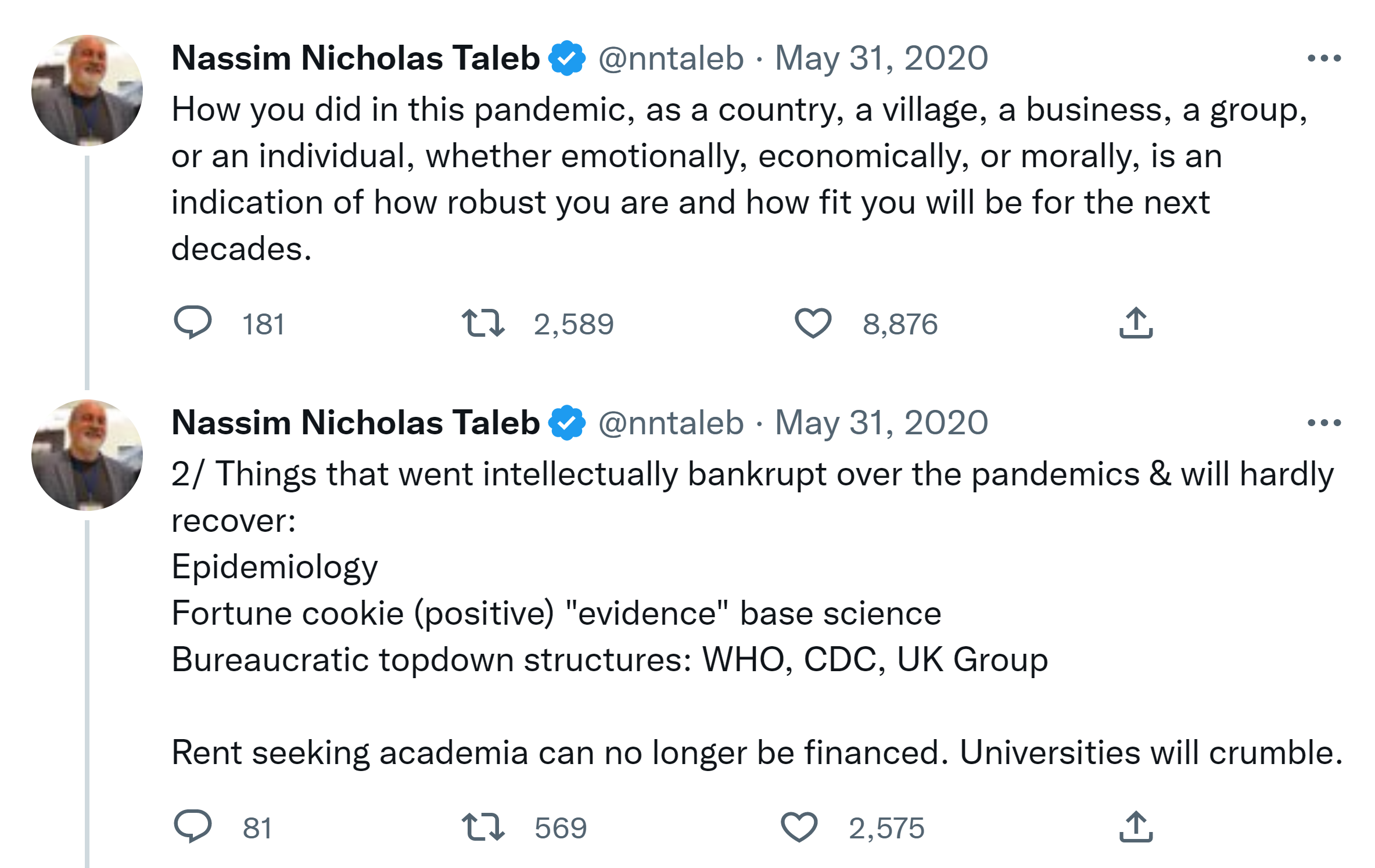Screen dimensions: 1375x868
Task: Retweet the tweet with 569 retweets
Action: pos(483,827)
